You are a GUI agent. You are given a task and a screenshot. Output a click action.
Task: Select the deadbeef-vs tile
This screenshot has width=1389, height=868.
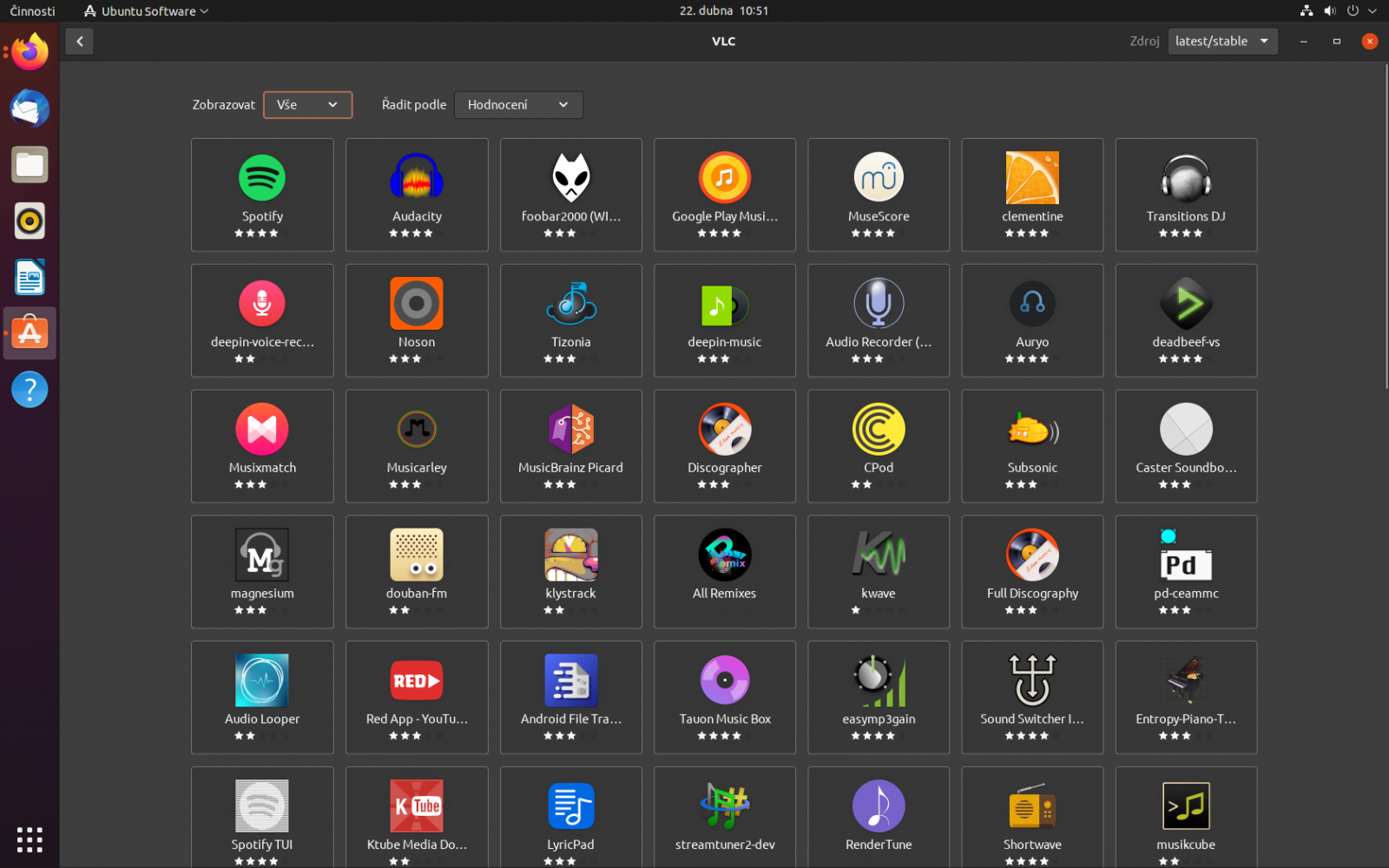click(x=1186, y=320)
